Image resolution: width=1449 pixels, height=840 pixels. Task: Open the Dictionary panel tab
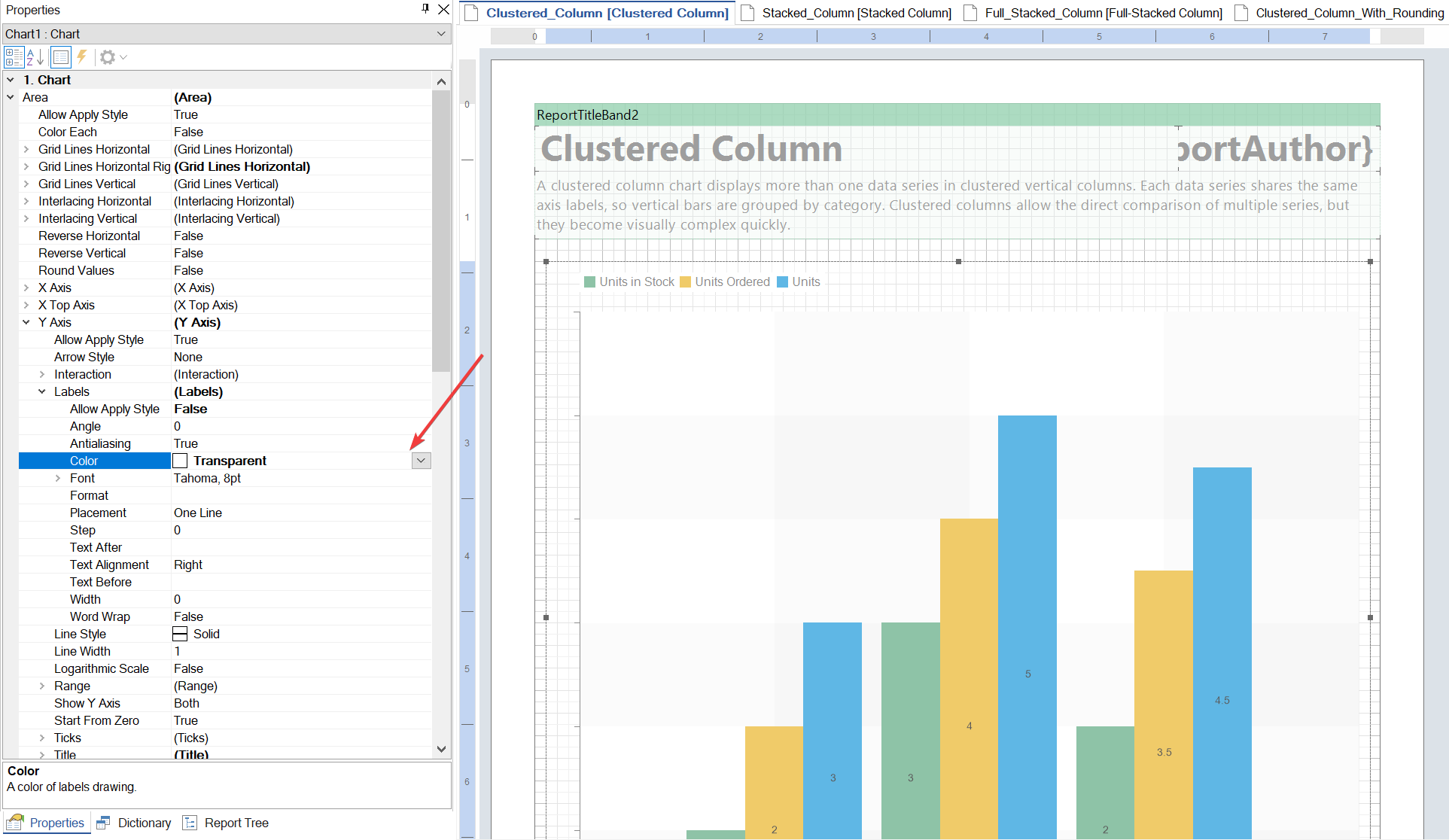point(135,823)
